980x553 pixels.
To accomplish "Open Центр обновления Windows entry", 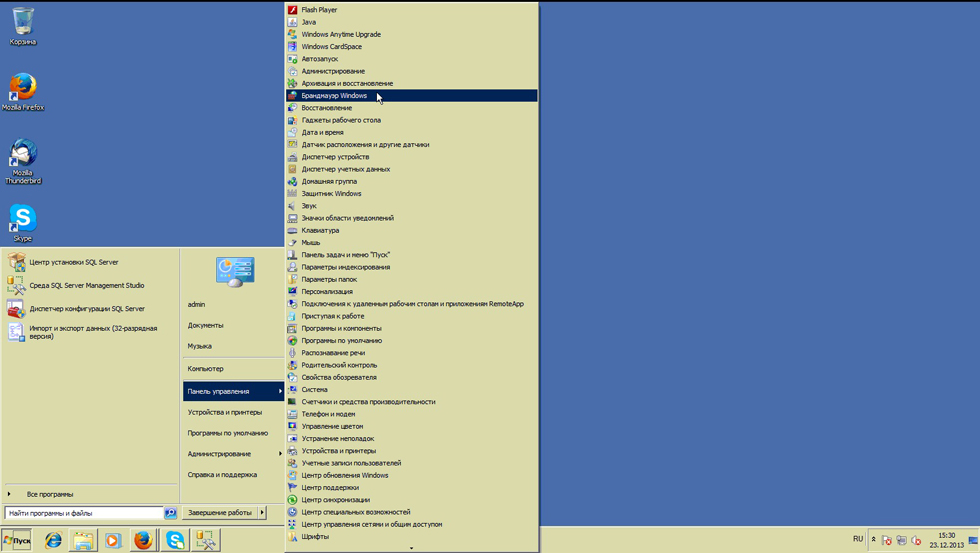I will (x=344, y=475).
